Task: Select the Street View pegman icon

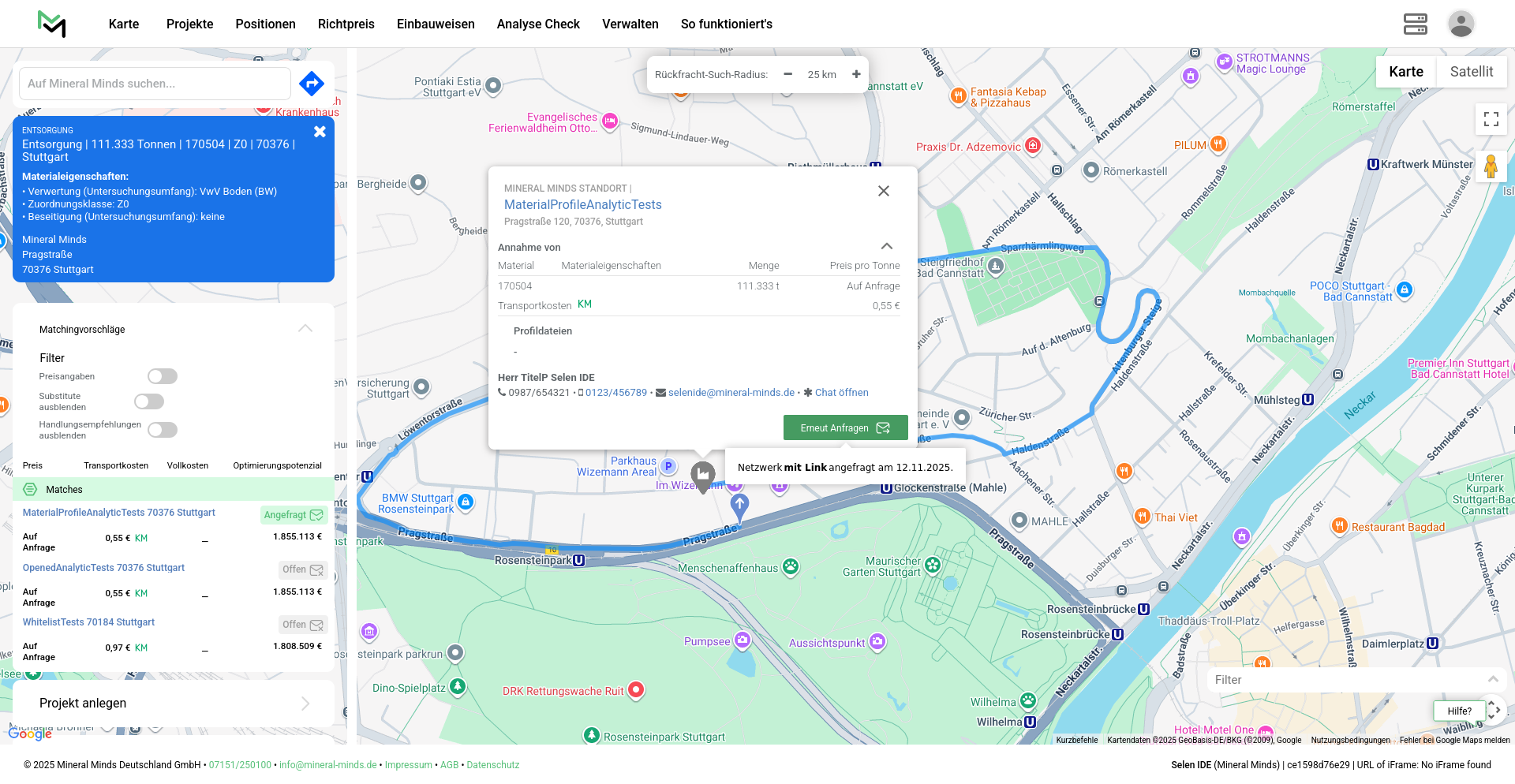Action: pyautogui.click(x=1490, y=167)
